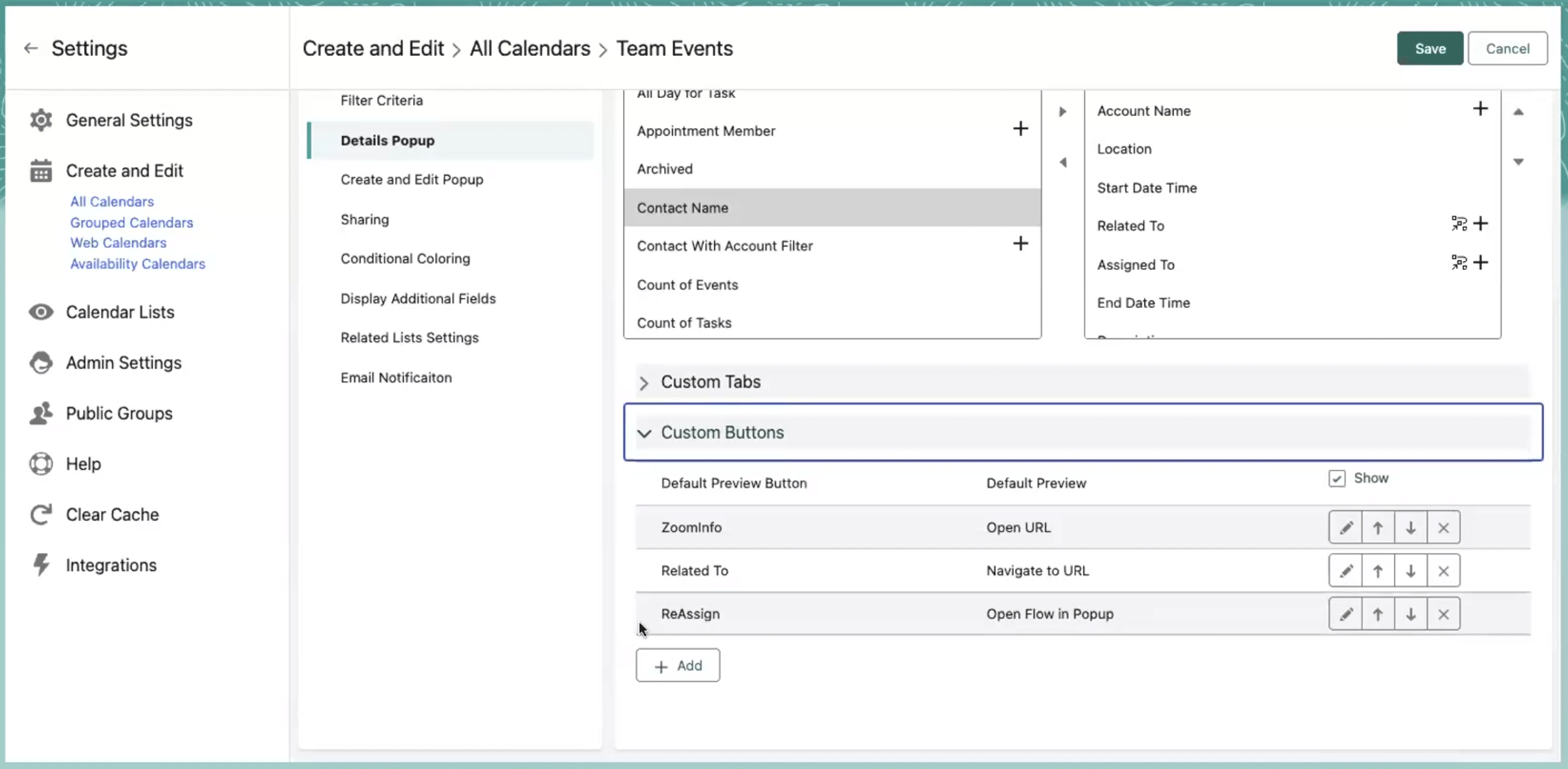The image size is (1568, 769).
Task: Select Contact Name in available fields
Action: click(x=832, y=208)
